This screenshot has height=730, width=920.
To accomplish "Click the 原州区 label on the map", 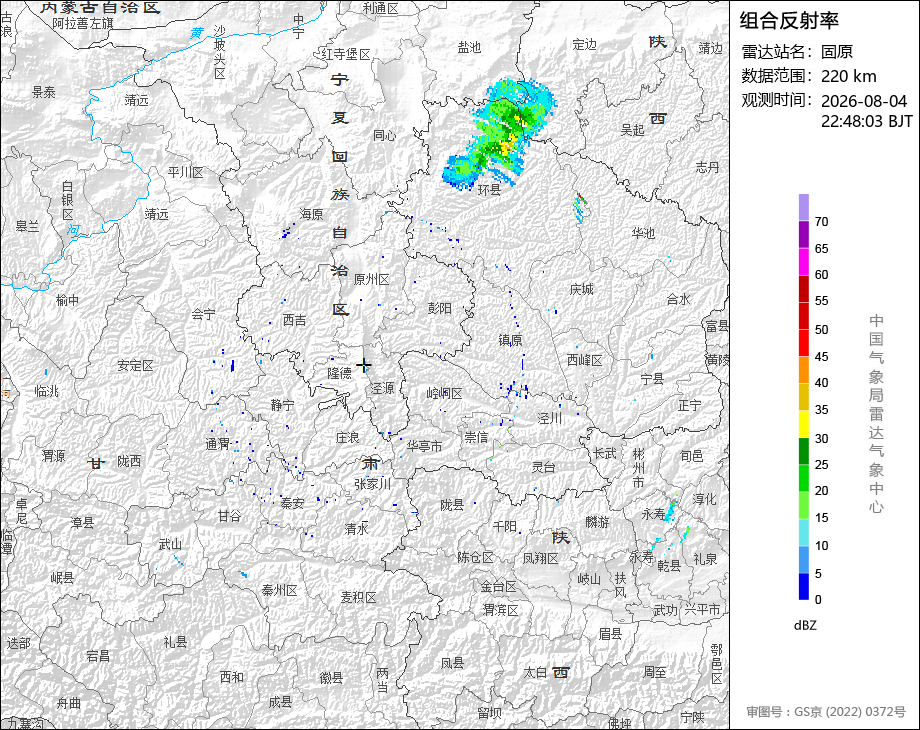I will coord(371,279).
